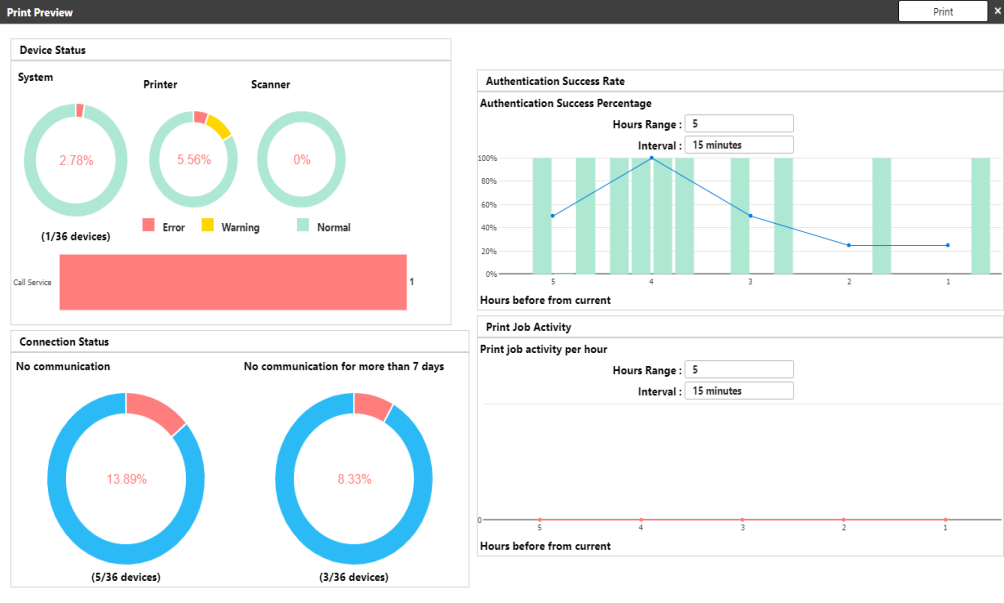Click the yellow Warning legend swatch
Screen dimensions: 1004x603
[x=209, y=226]
